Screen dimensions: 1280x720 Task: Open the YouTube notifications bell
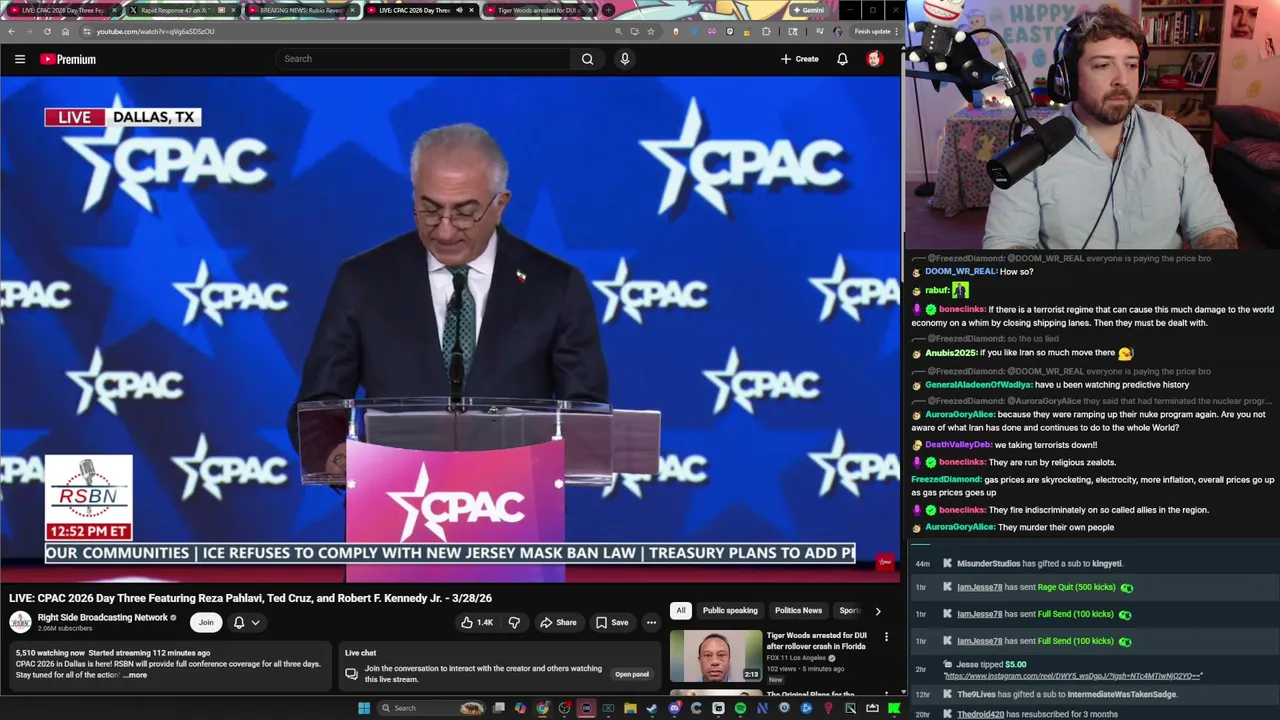click(842, 59)
